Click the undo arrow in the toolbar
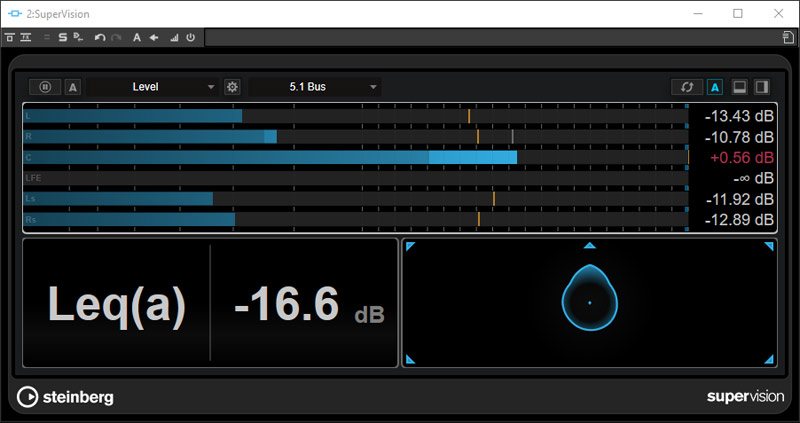The image size is (800, 423). (99, 37)
